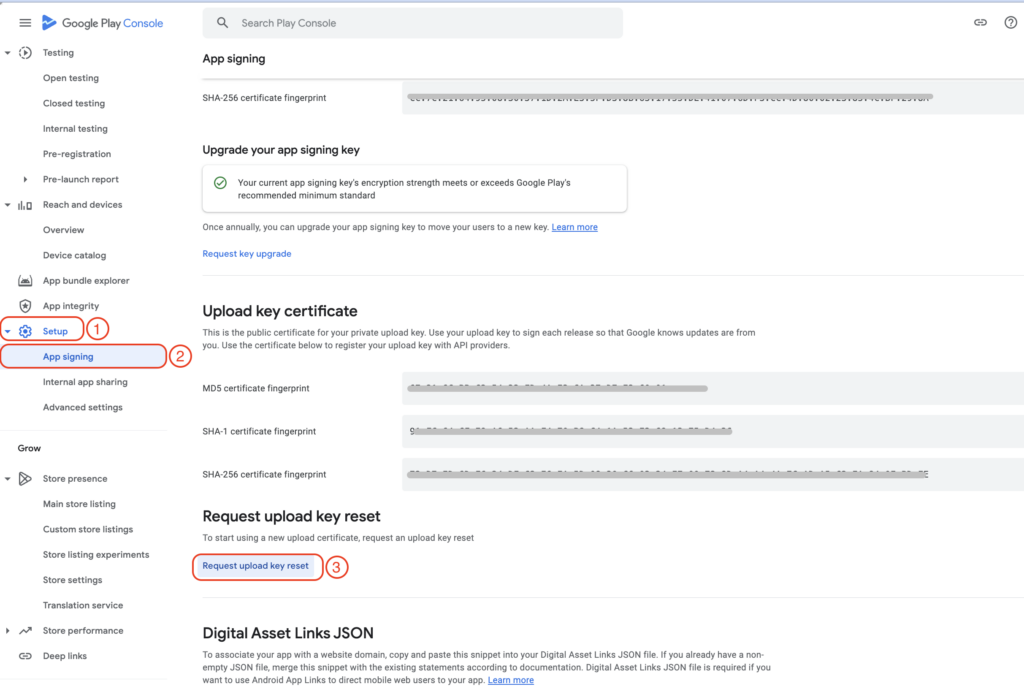This screenshot has height=689, width=1024.
Task: Click the App bundle explorer icon
Action: [x=25, y=281]
